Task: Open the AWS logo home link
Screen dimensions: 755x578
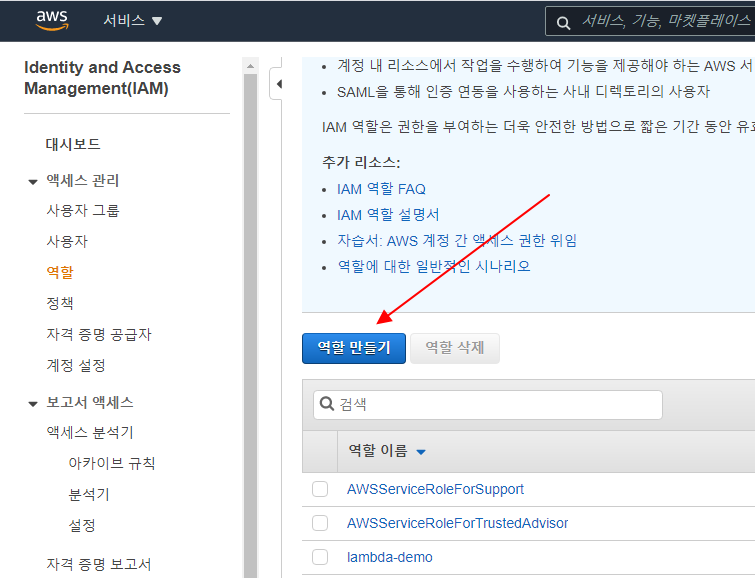Action: tap(52, 20)
